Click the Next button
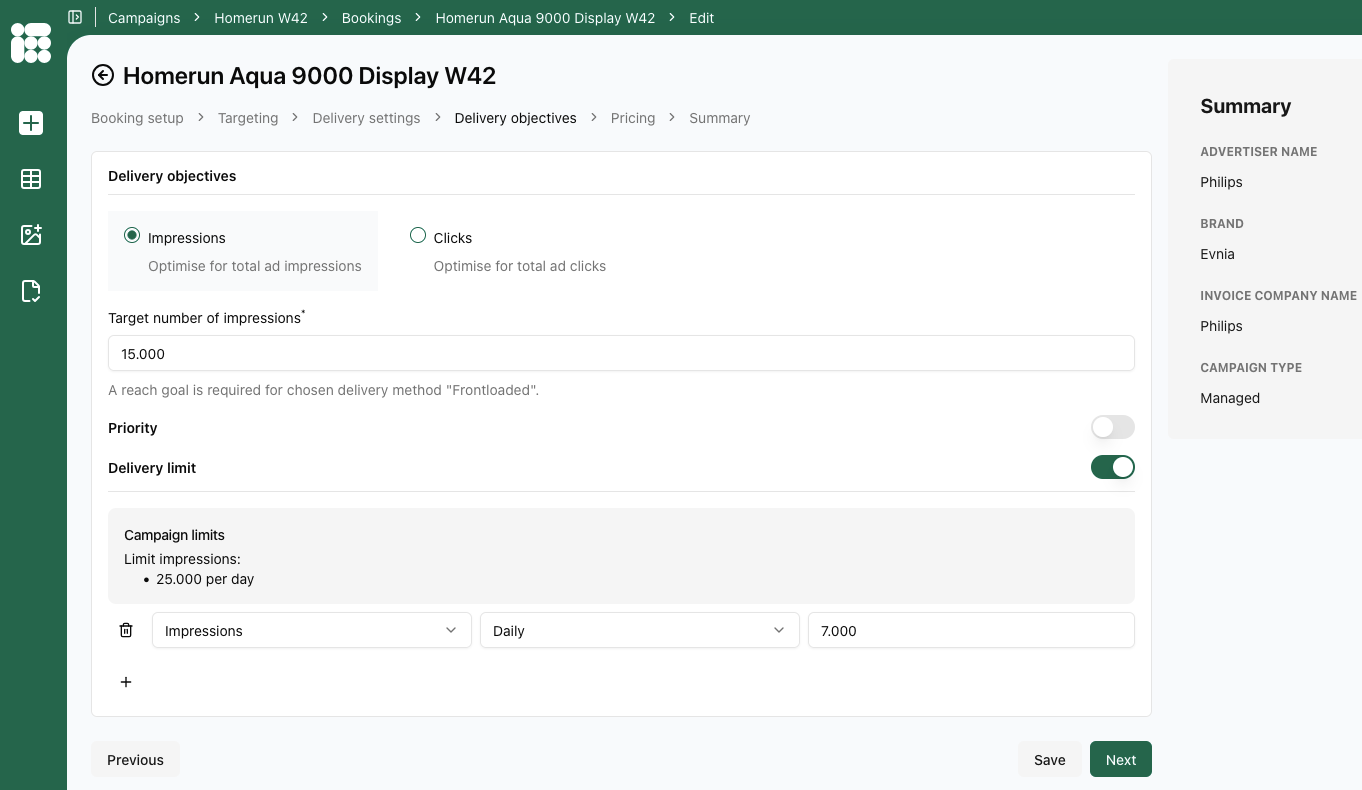1362x790 pixels. point(1121,759)
